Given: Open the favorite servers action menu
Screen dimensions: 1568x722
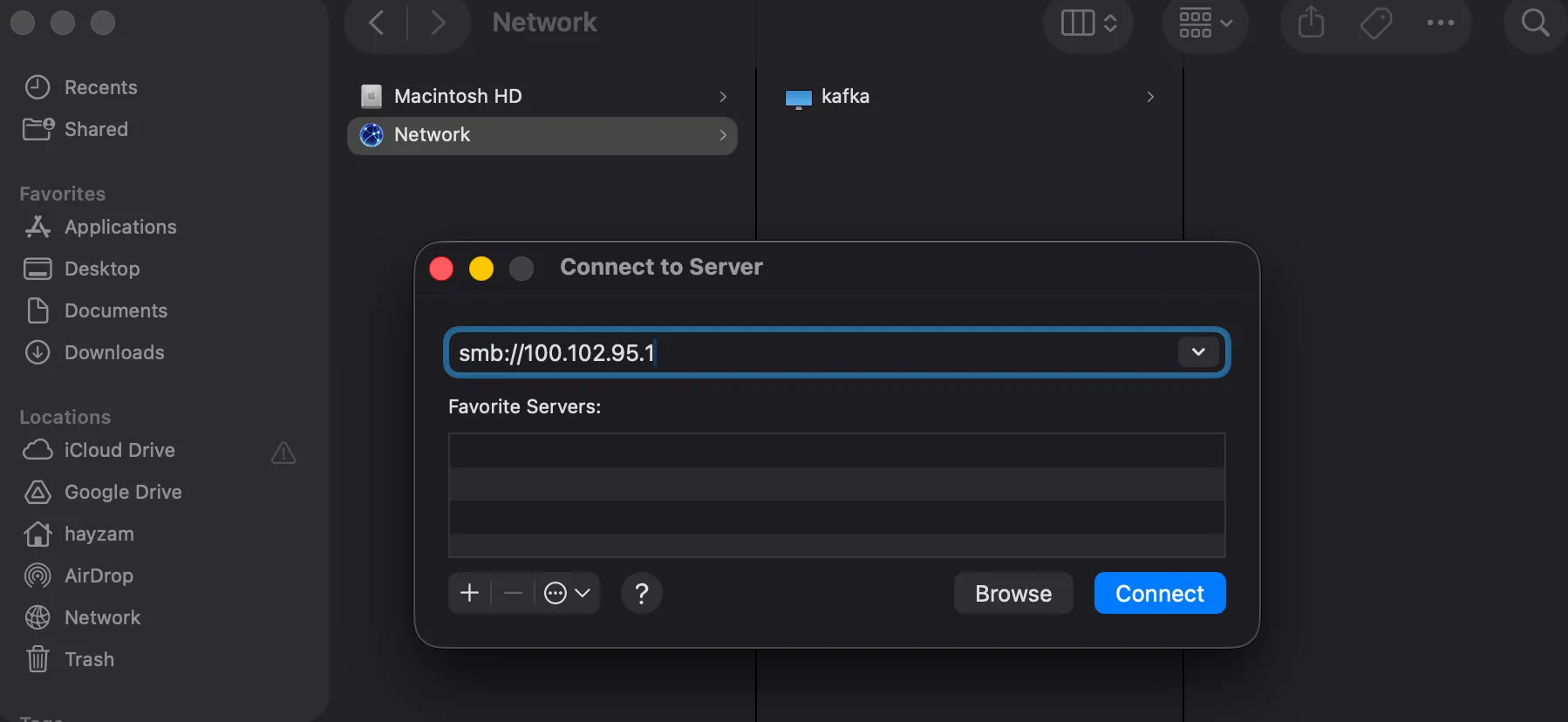Looking at the screenshot, I should coord(567,593).
